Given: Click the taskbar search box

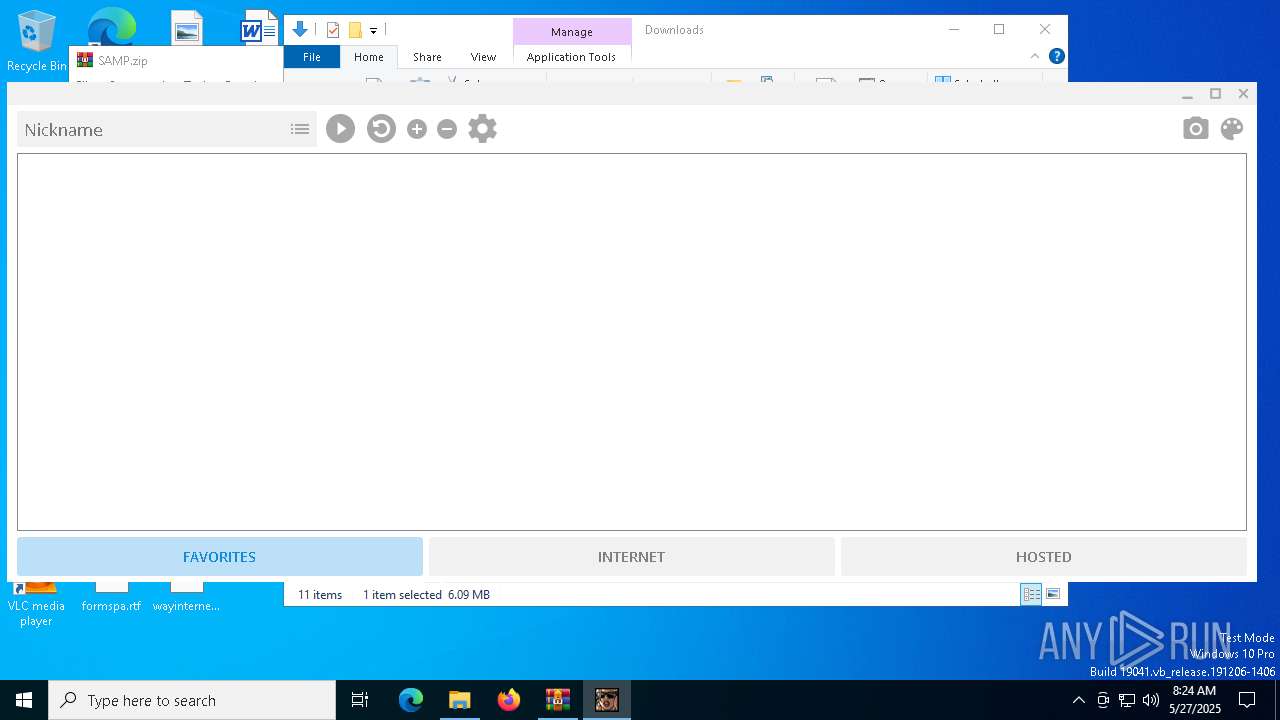Looking at the screenshot, I should point(192,700).
